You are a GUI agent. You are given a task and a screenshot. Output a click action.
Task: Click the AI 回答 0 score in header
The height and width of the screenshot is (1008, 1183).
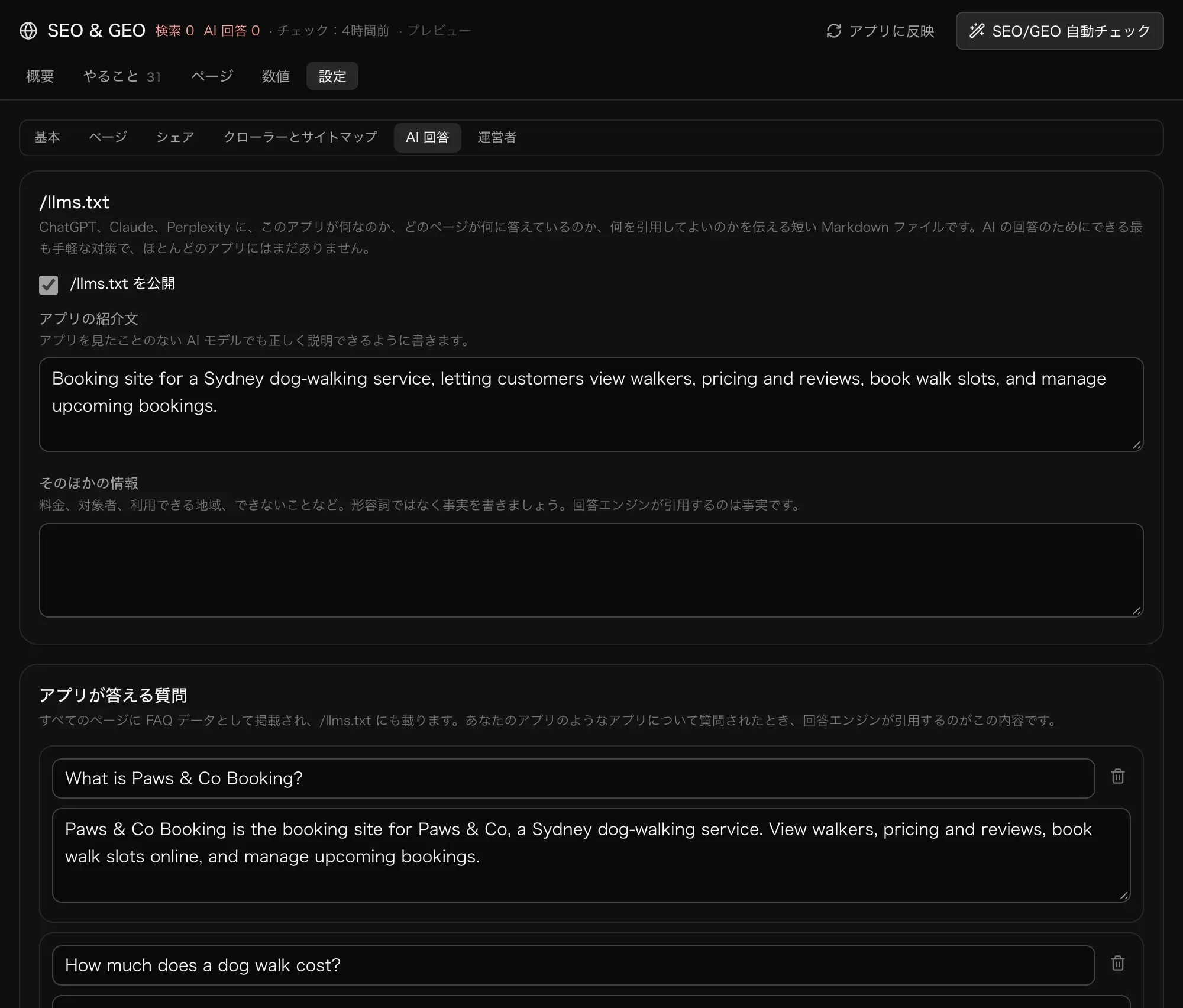tap(232, 31)
